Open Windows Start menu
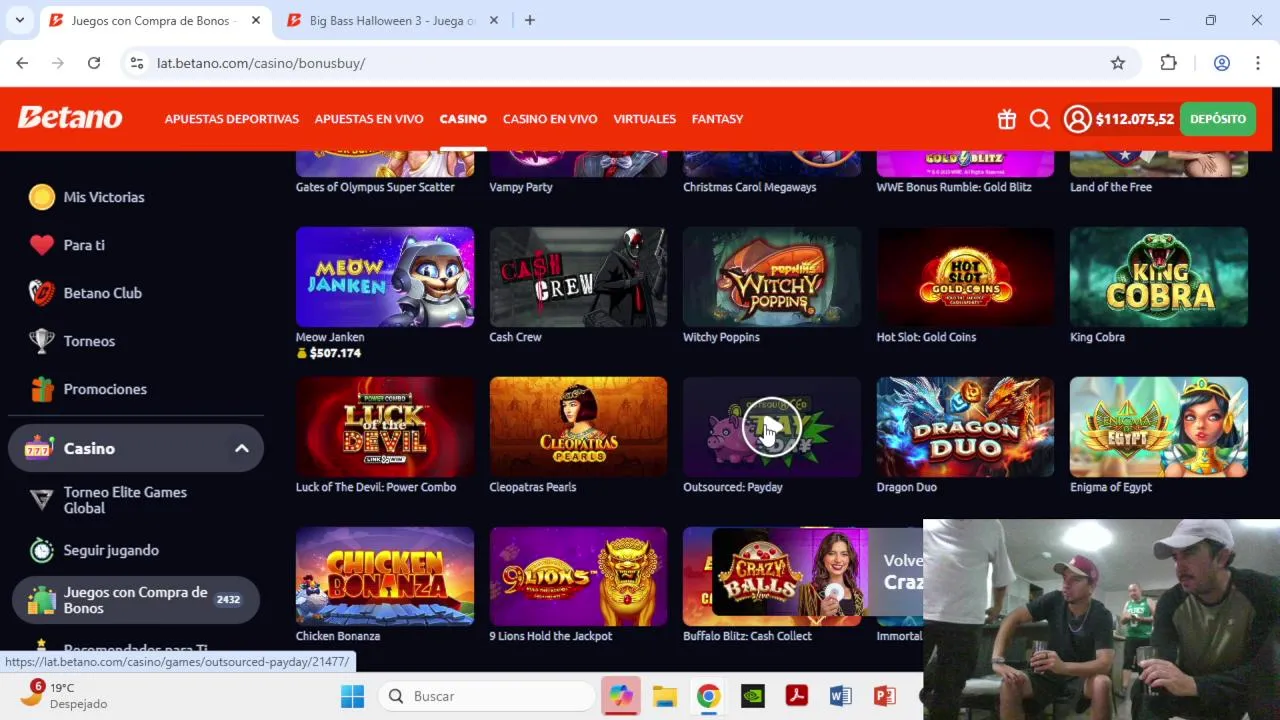 352,696
